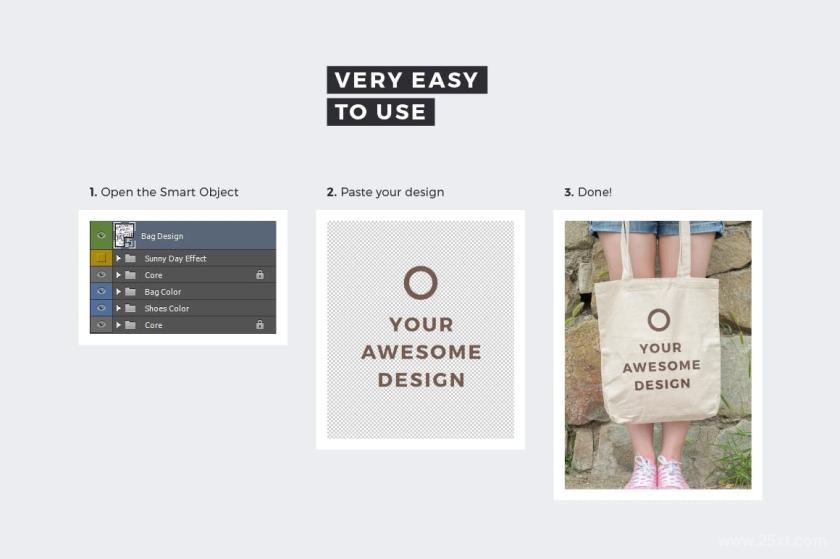Screen dimensions: 840x559
Task: Expand the first Core group triangle
Action: (118, 275)
